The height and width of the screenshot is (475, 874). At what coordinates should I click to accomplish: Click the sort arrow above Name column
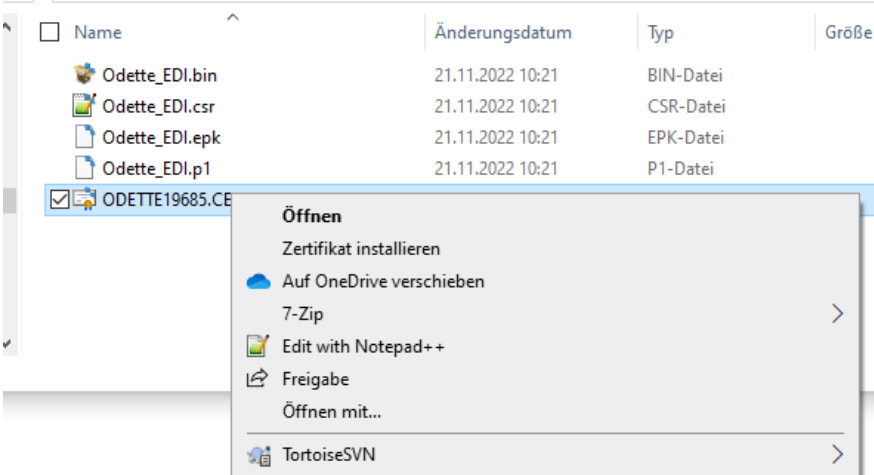(233, 17)
